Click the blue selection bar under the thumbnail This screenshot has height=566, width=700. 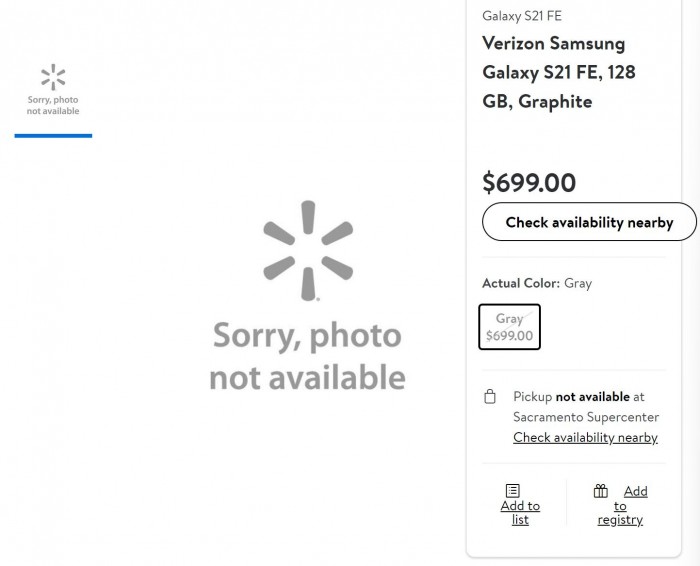coord(53,135)
